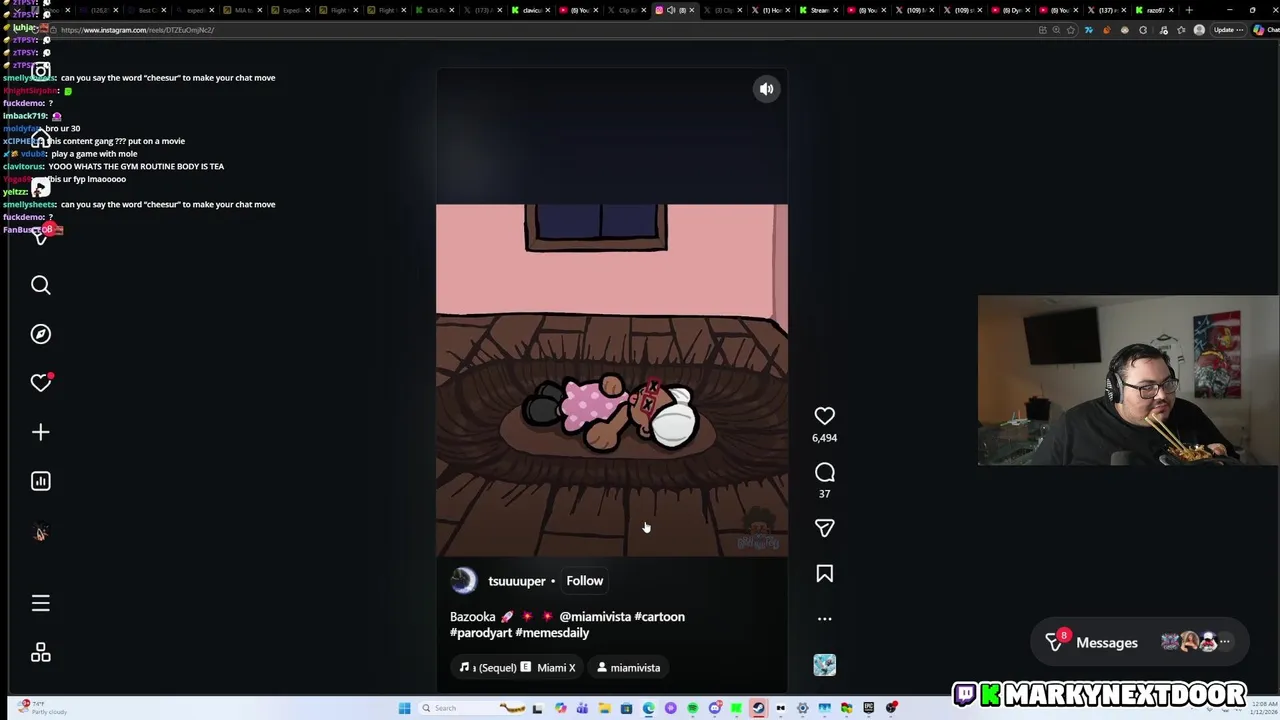Viewport: 1280px width, 720px height.
Task: Open Microsoft Edge from the taskbar
Action: pyautogui.click(x=648, y=708)
